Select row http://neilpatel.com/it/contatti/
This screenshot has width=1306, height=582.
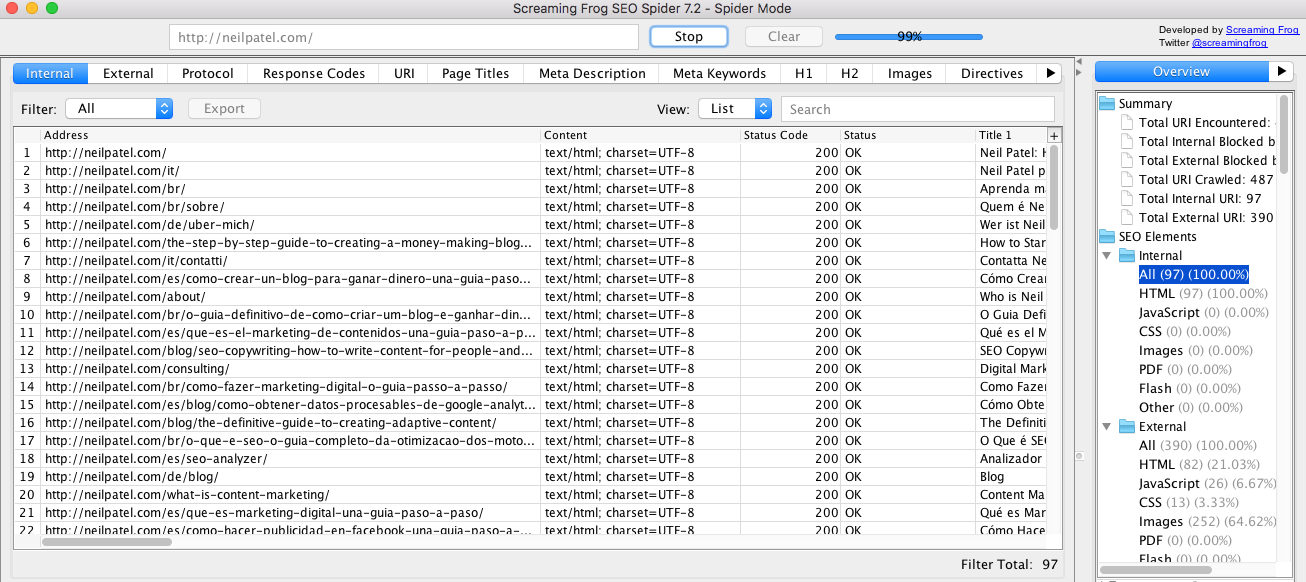[x=530, y=261]
